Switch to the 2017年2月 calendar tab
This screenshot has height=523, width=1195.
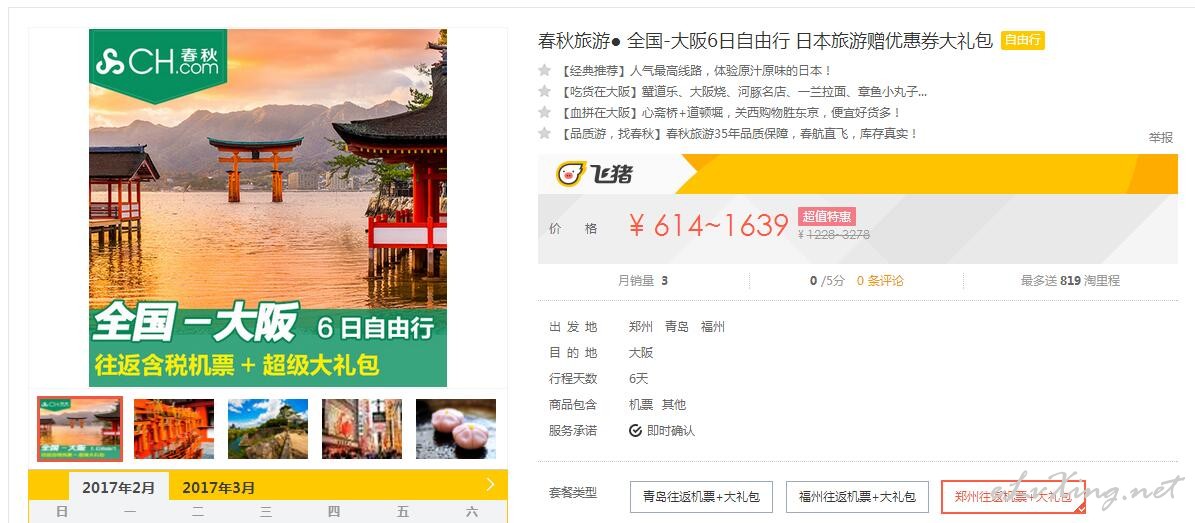coord(119,487)
